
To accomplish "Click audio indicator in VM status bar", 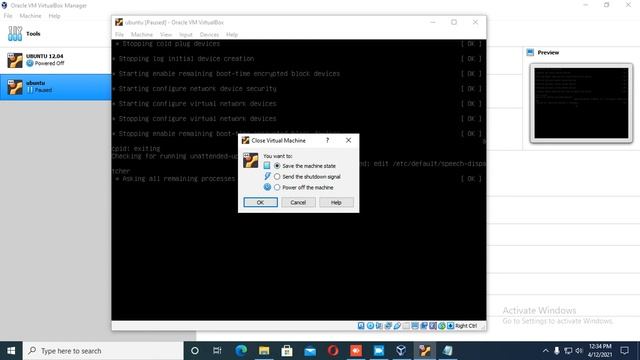I will point(379,326).
